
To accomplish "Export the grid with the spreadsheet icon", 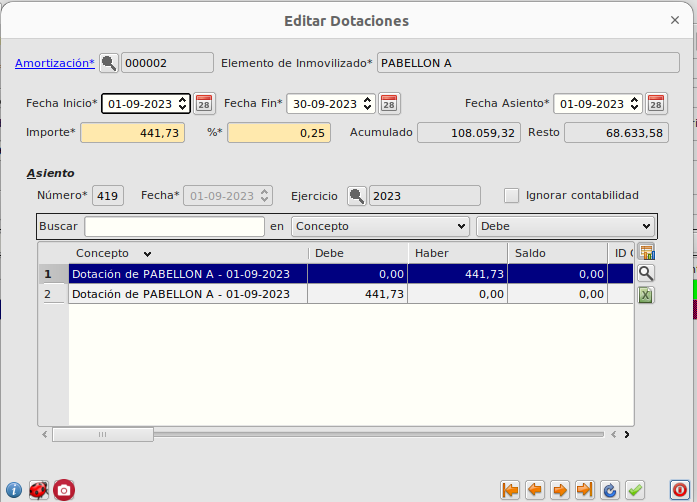I will click(x=646, y=294).
